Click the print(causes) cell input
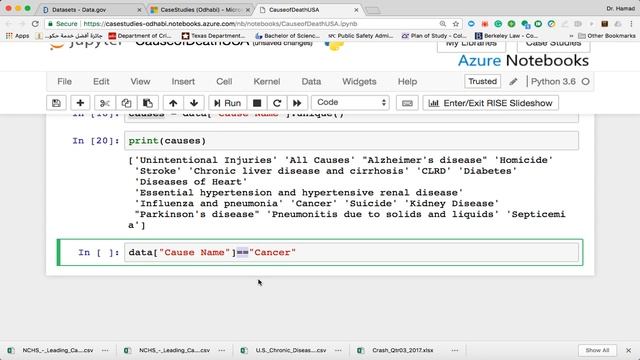640x360 pixels. pyautogui.click(x=351, y=141)
